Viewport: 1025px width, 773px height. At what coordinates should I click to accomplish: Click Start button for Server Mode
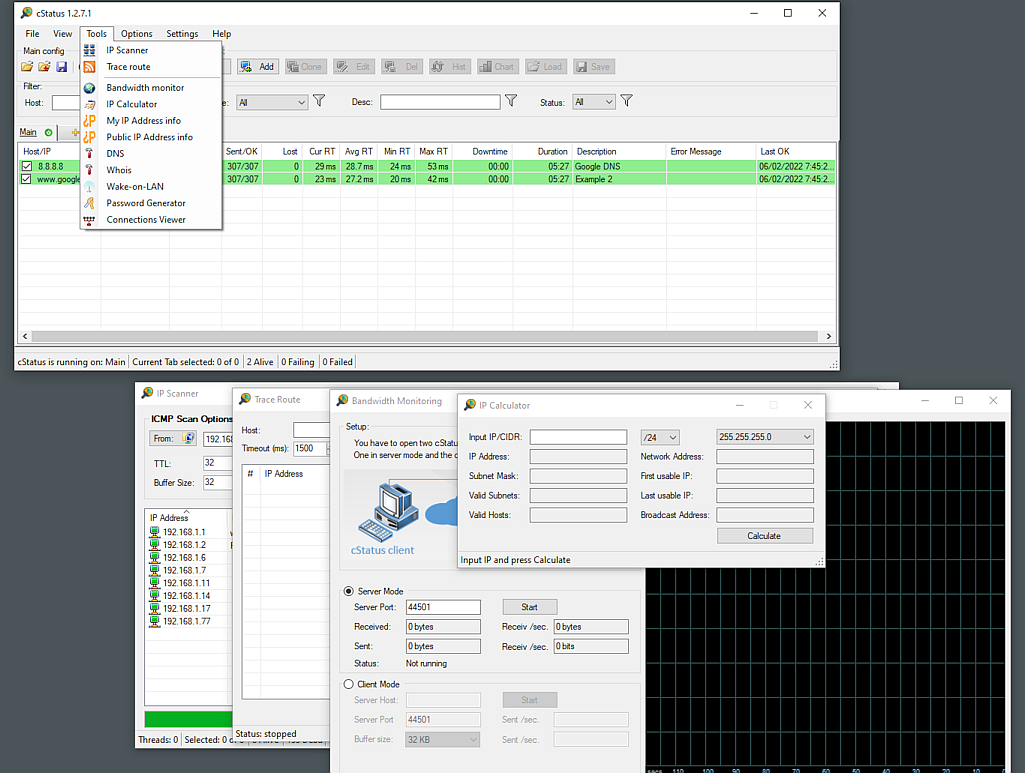point(529,607)
